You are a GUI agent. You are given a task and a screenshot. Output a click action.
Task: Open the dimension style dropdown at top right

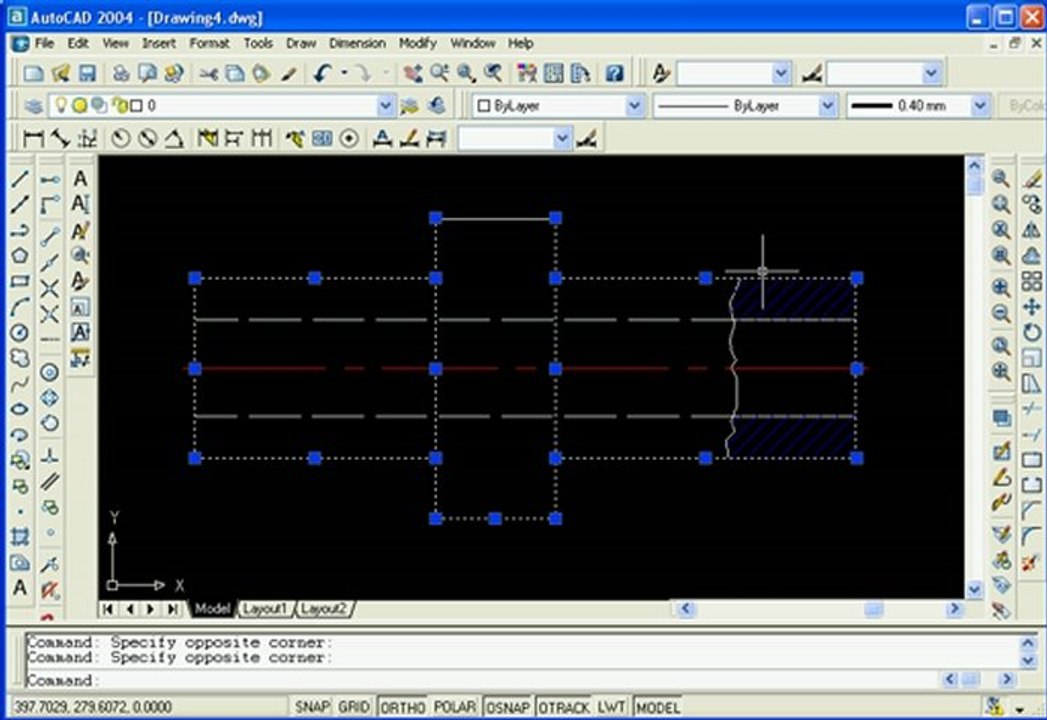tap(931, 73)
